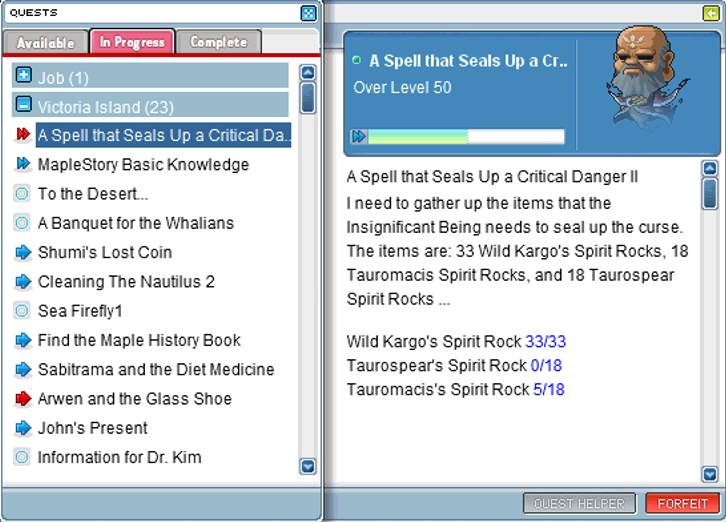Select quest A Spell that Seals Up a Critical Danger
Screen dimensions: 726x522
[x=163, y=135]
